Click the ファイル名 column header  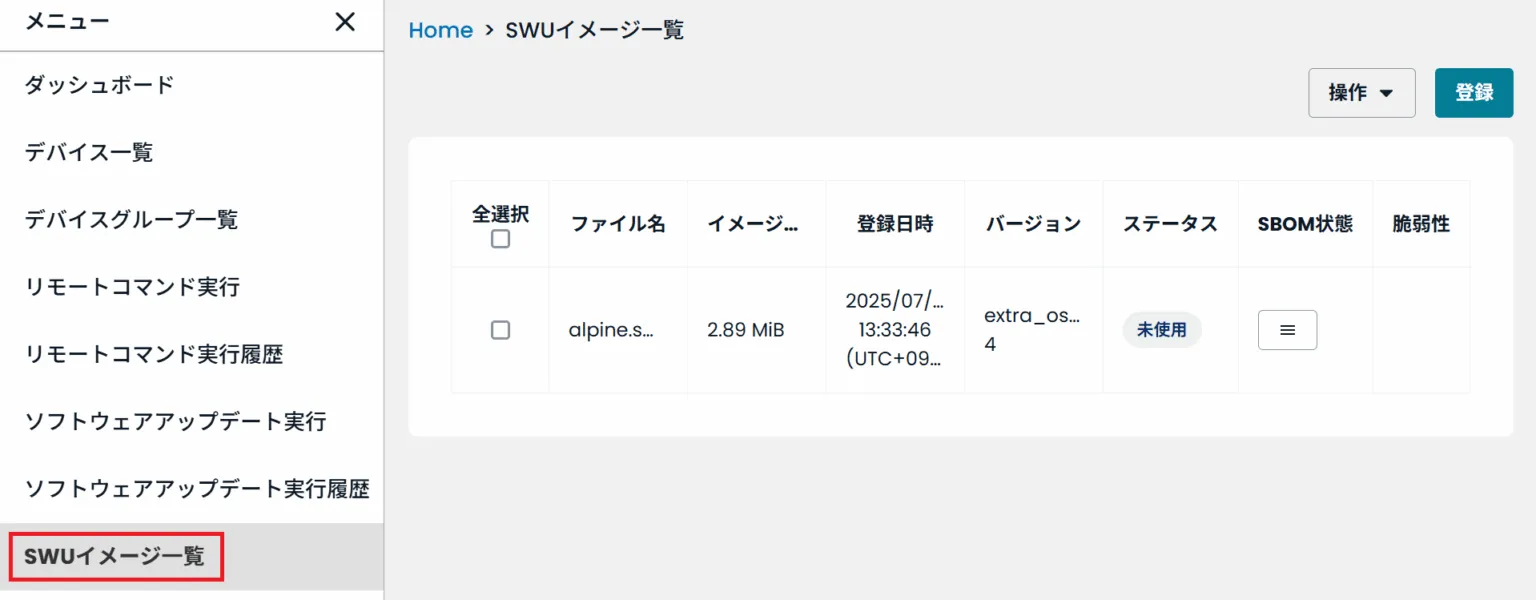tap(617, 224)
